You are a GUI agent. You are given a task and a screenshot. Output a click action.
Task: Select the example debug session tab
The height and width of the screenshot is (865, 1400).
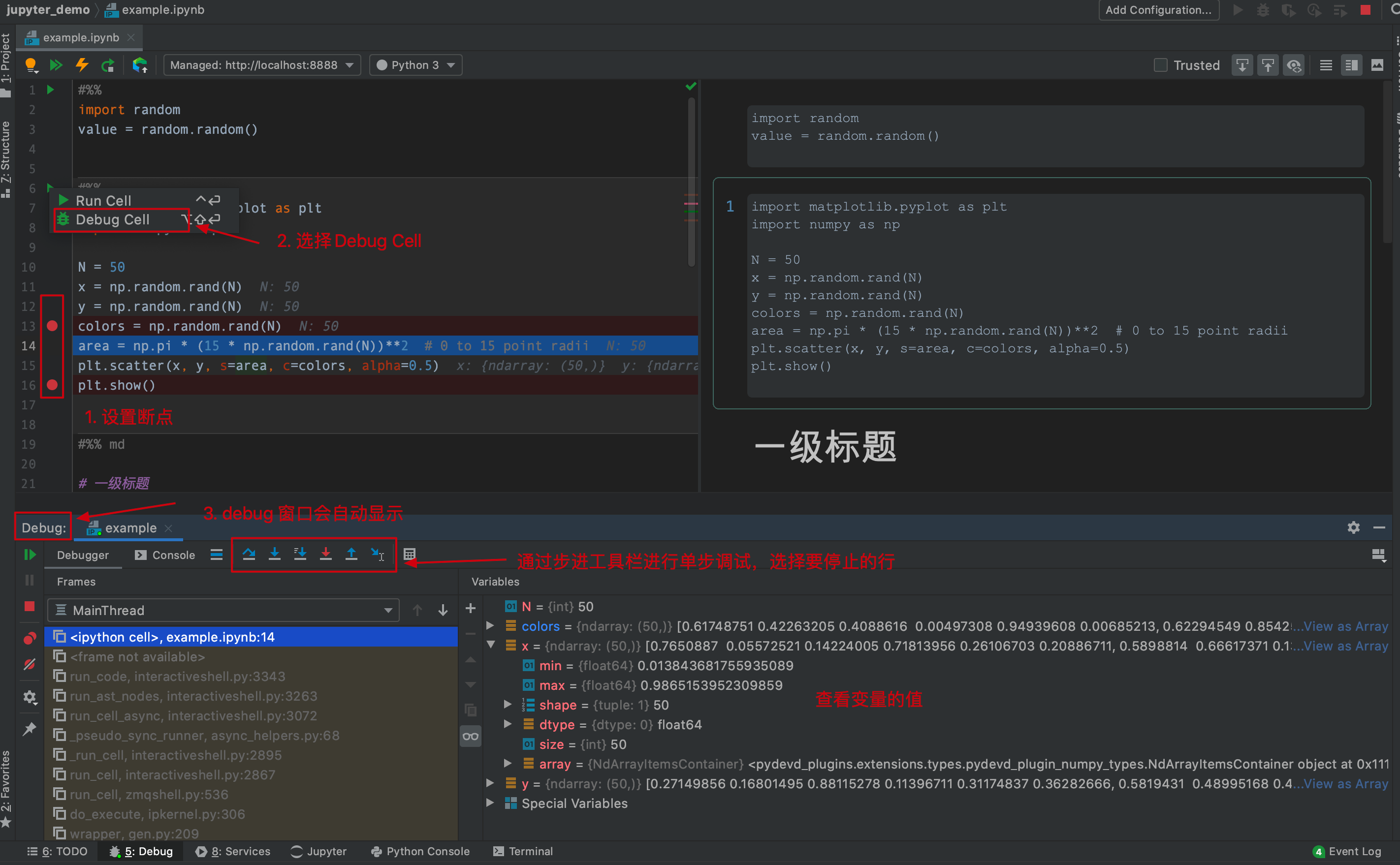pyautogui.click(x=129, y=528)
